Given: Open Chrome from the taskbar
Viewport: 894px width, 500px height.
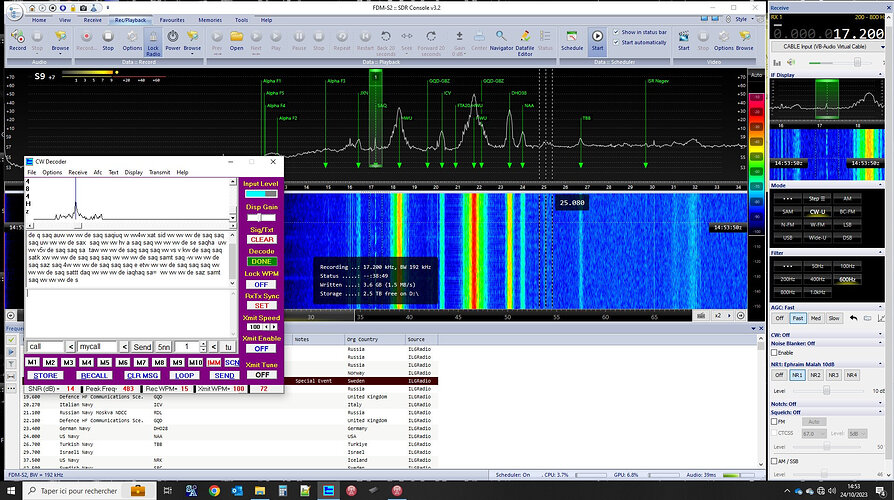Looking at the screenshot, I should [214, 490].
